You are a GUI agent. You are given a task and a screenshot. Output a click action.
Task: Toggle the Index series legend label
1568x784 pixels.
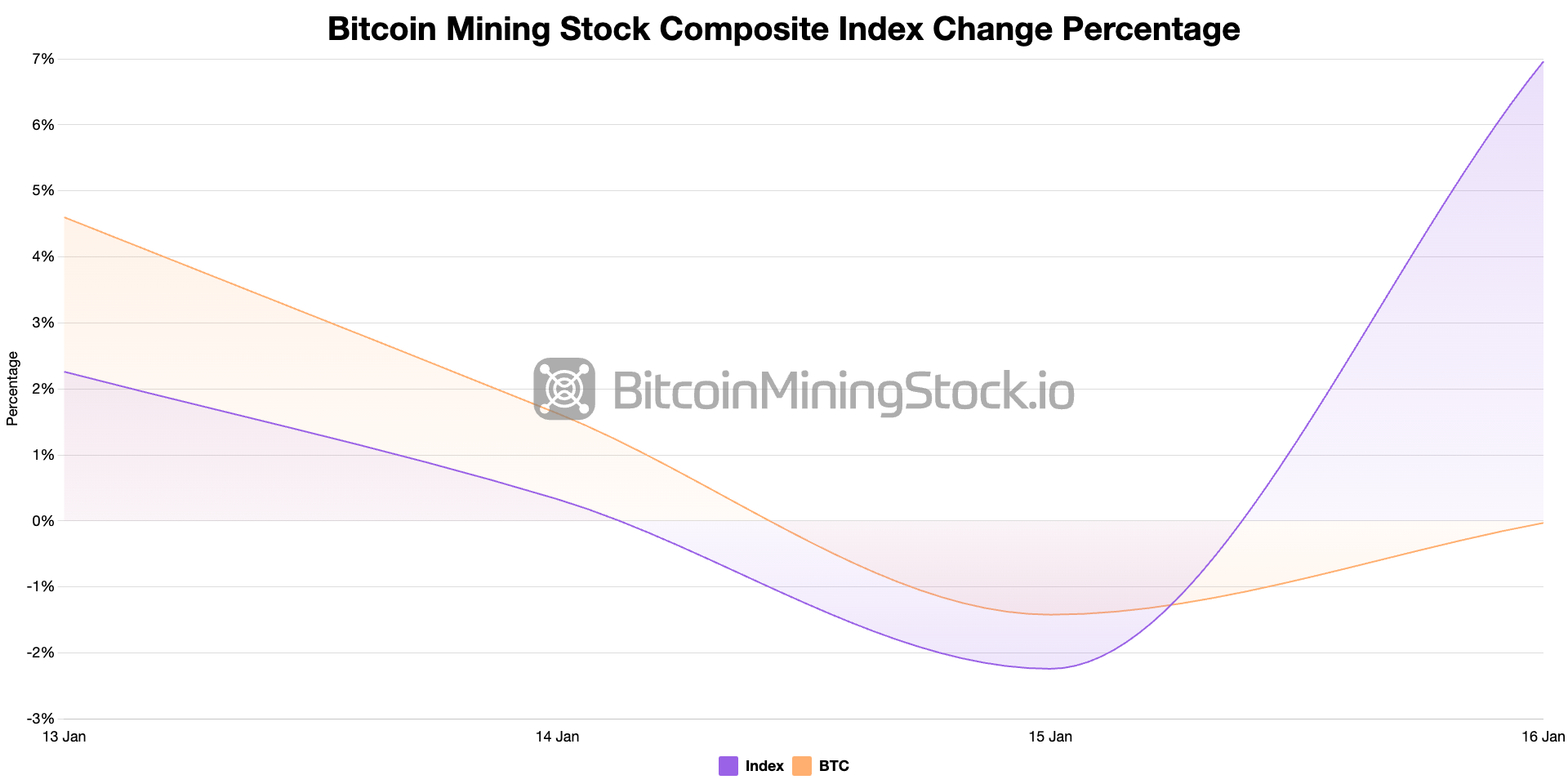pos(764,766)
